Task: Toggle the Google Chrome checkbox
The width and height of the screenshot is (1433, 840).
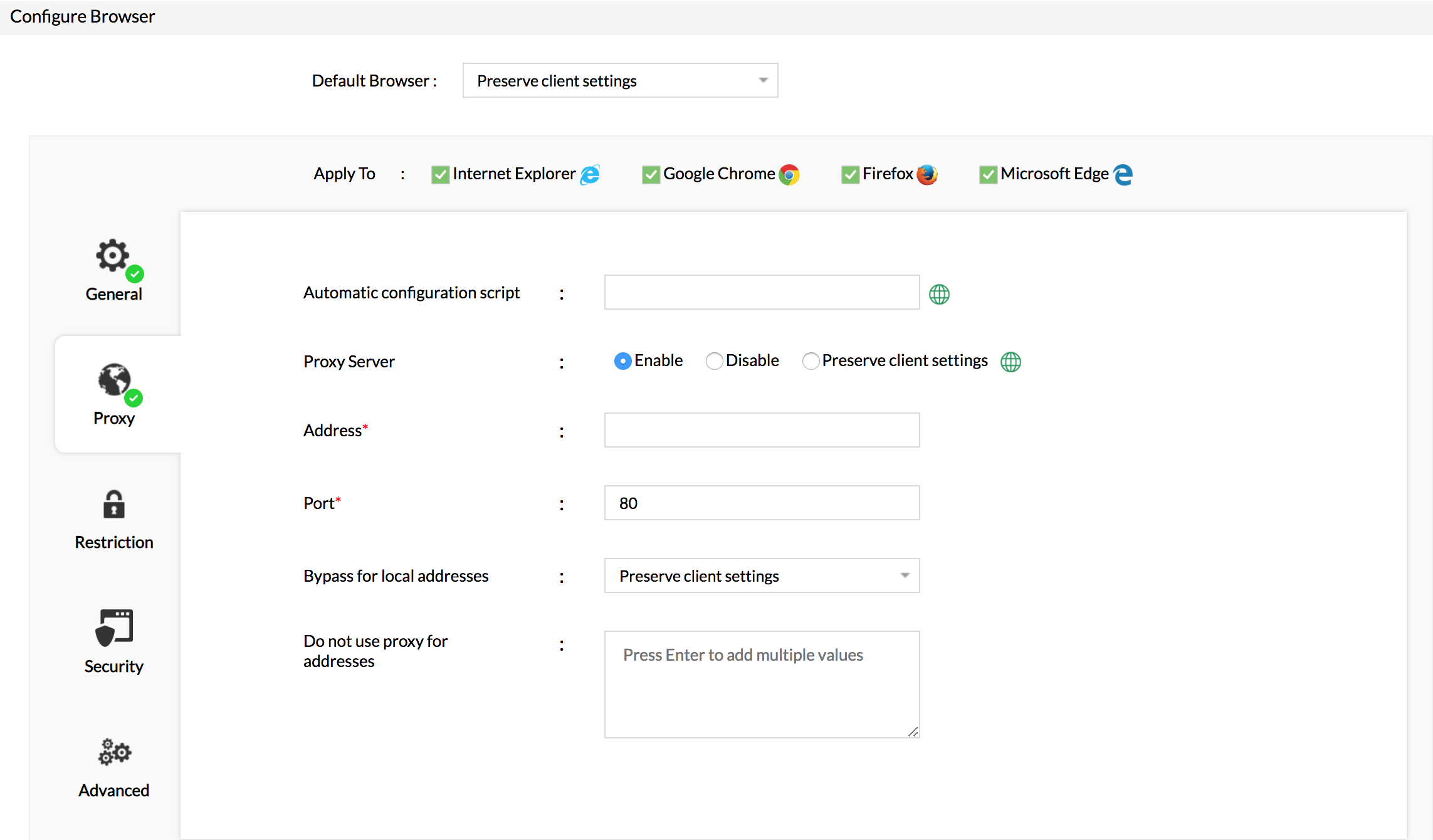Action: coord(651,174)
